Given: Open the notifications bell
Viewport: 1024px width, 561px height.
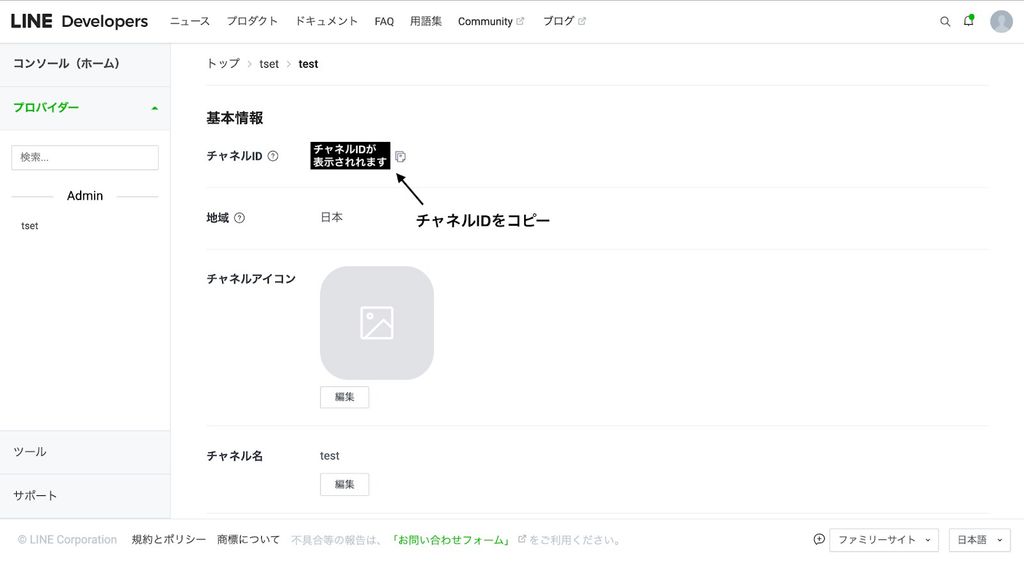Looking at the screenshot, I should click(x=968, y=21).
